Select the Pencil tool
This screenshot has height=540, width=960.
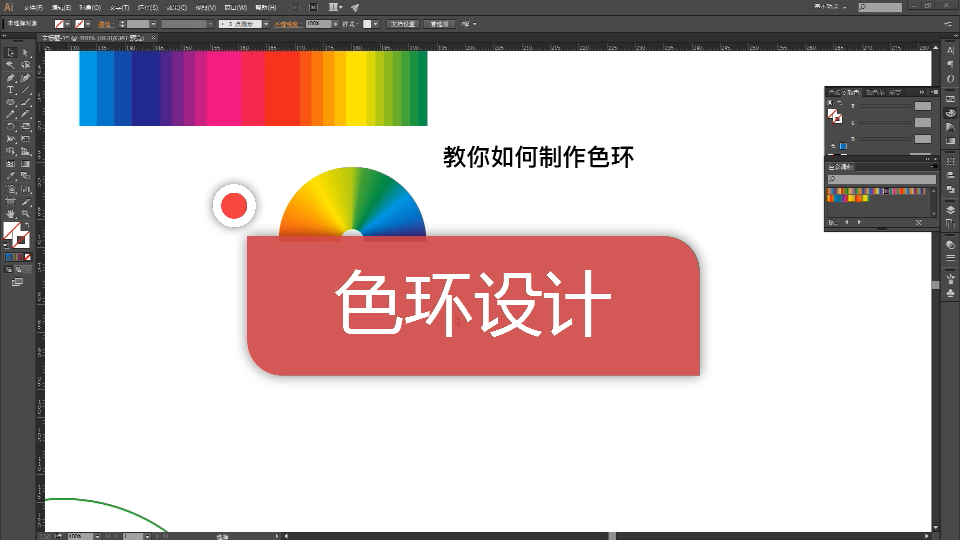pos(10,114)
